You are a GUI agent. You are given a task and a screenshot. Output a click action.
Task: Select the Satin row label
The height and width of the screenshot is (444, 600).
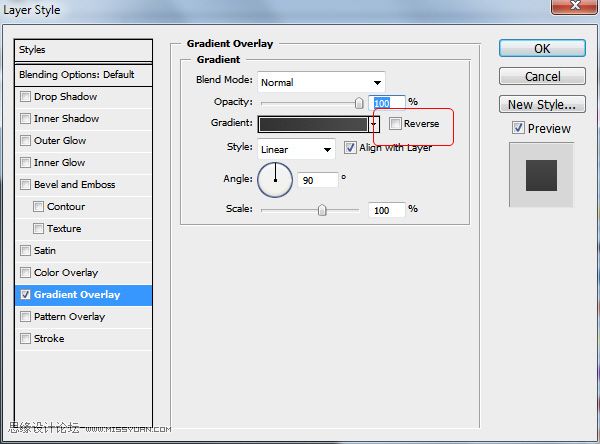click(x=45, y=251)
